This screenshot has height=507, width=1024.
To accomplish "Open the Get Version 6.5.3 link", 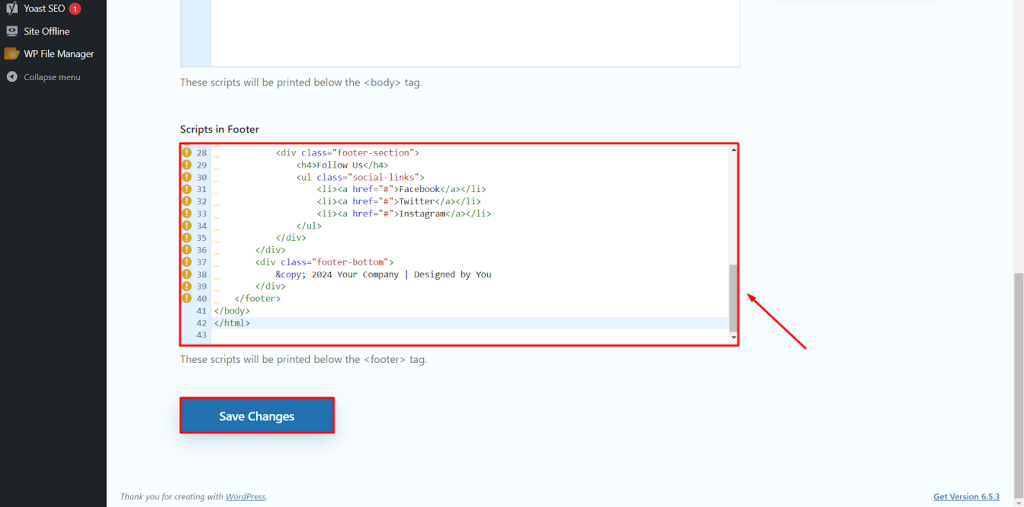I will point(967,497).
